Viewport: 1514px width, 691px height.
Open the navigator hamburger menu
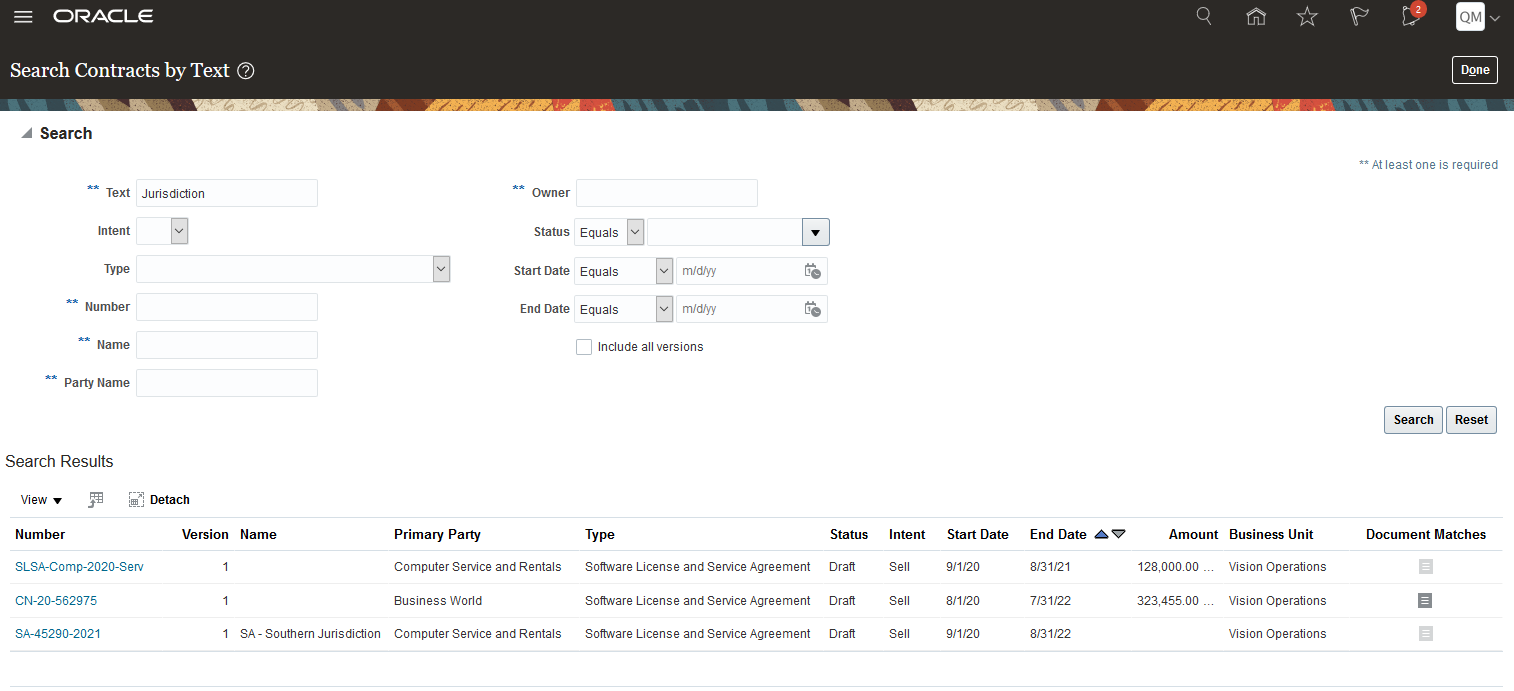(x=23, y=17)
